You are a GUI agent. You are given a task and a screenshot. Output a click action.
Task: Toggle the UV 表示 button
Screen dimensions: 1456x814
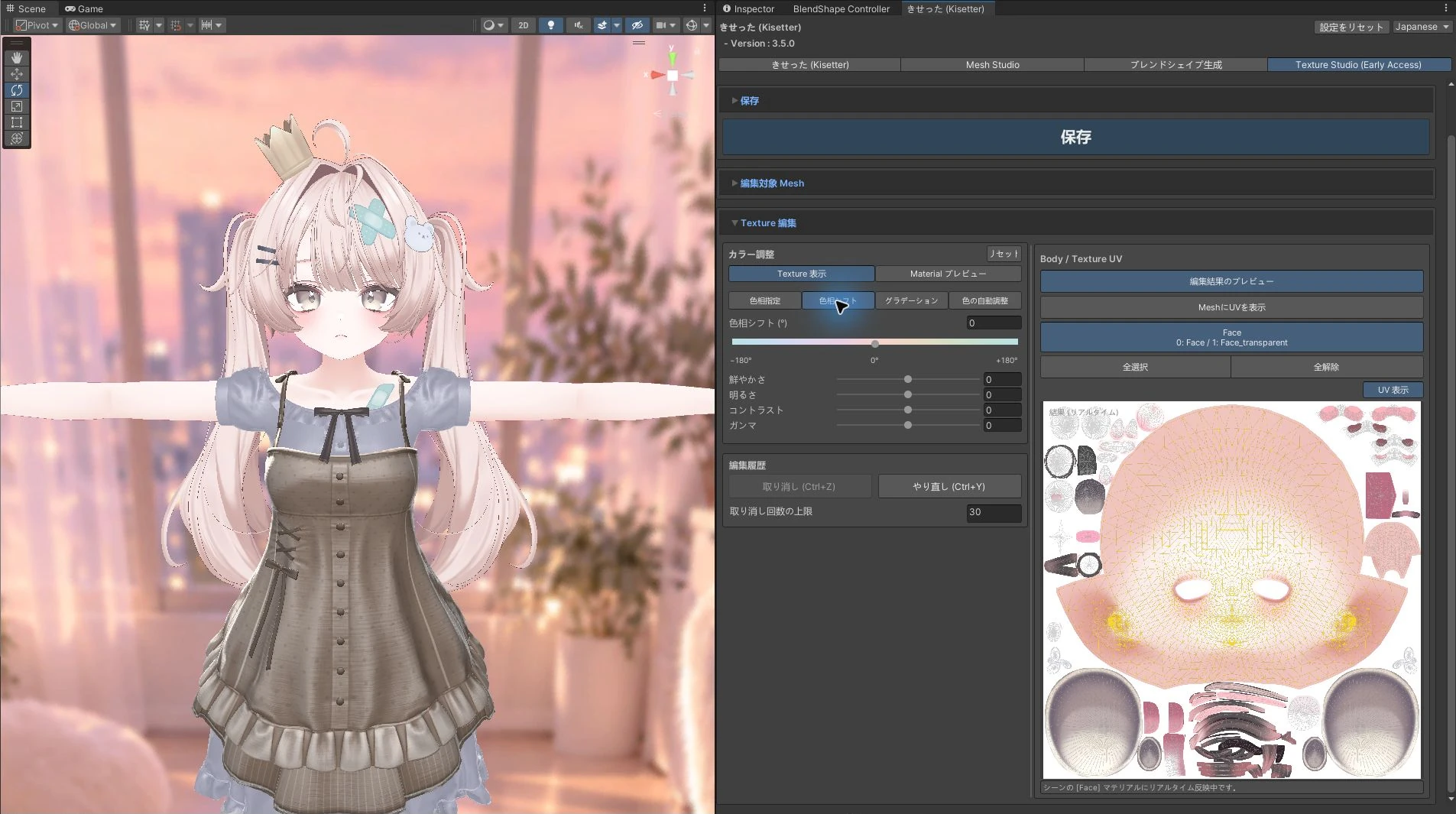coord(1393,390)
